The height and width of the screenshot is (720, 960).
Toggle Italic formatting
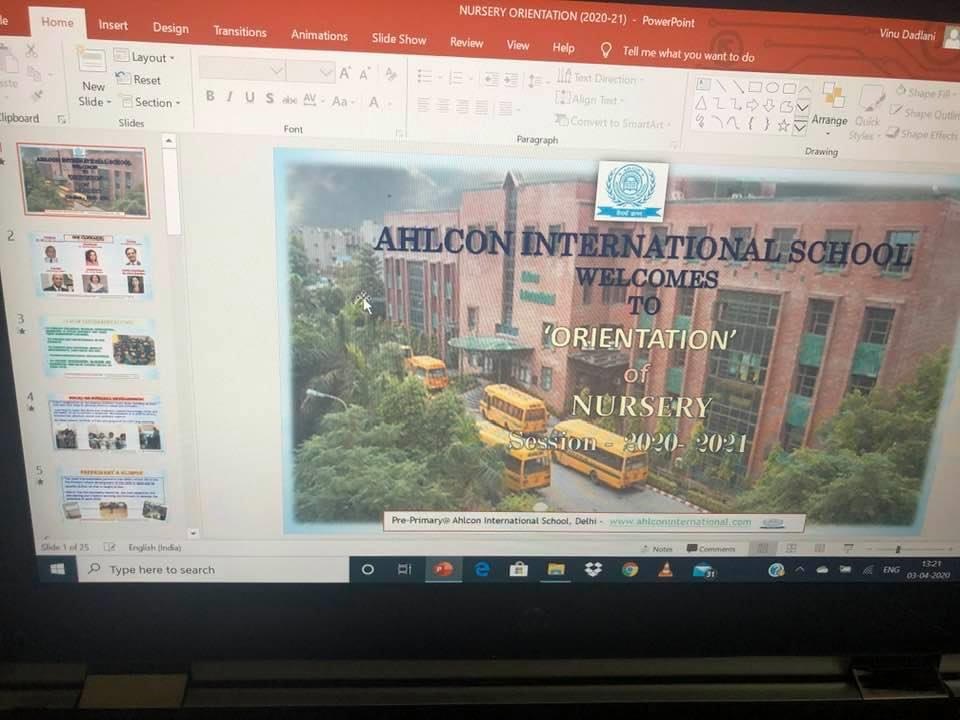tap(230, 96)
